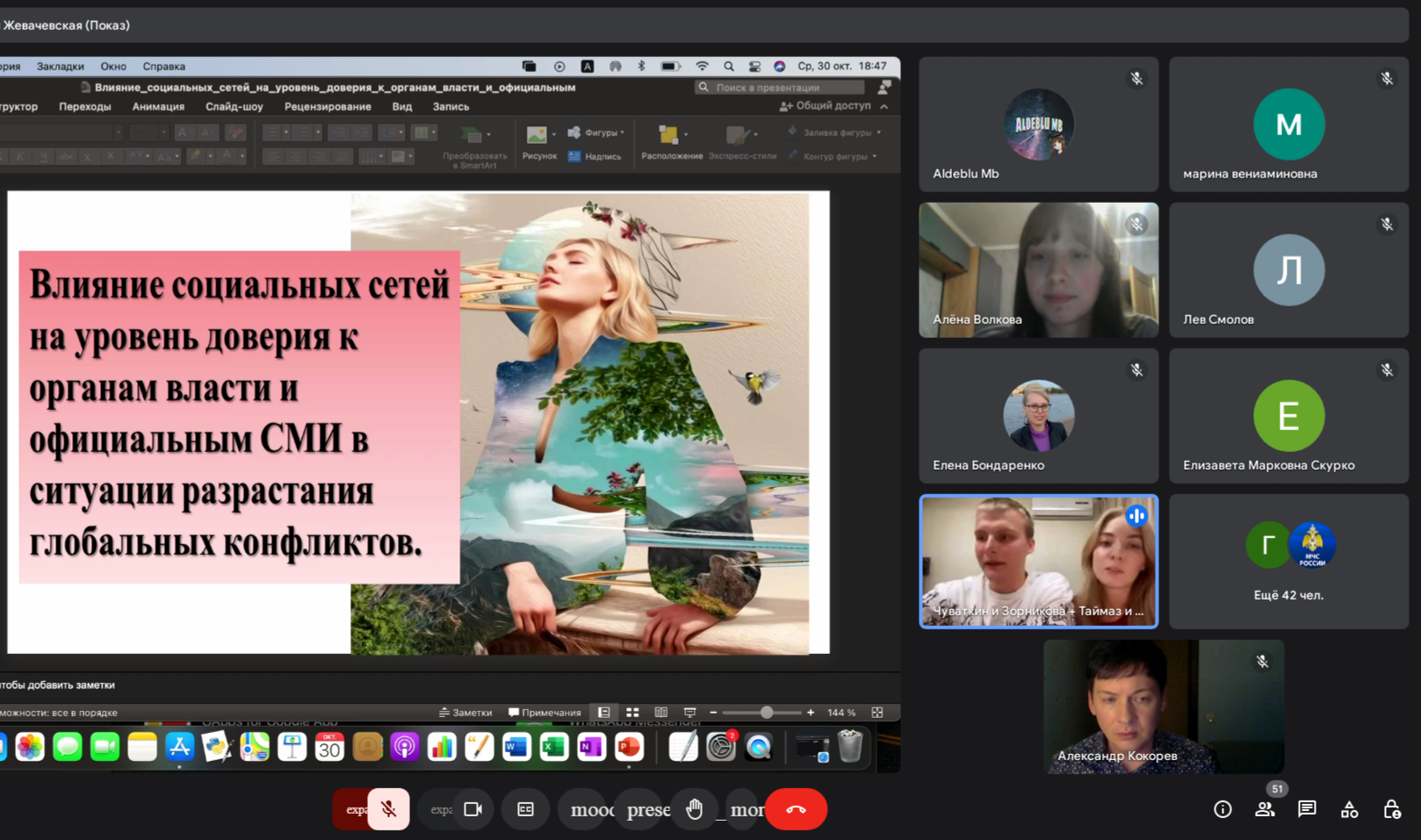Viewport: 1421px width, 840px height.
Task: Toggle the Примечания comments pane
Action: click(x=545, y=713)
